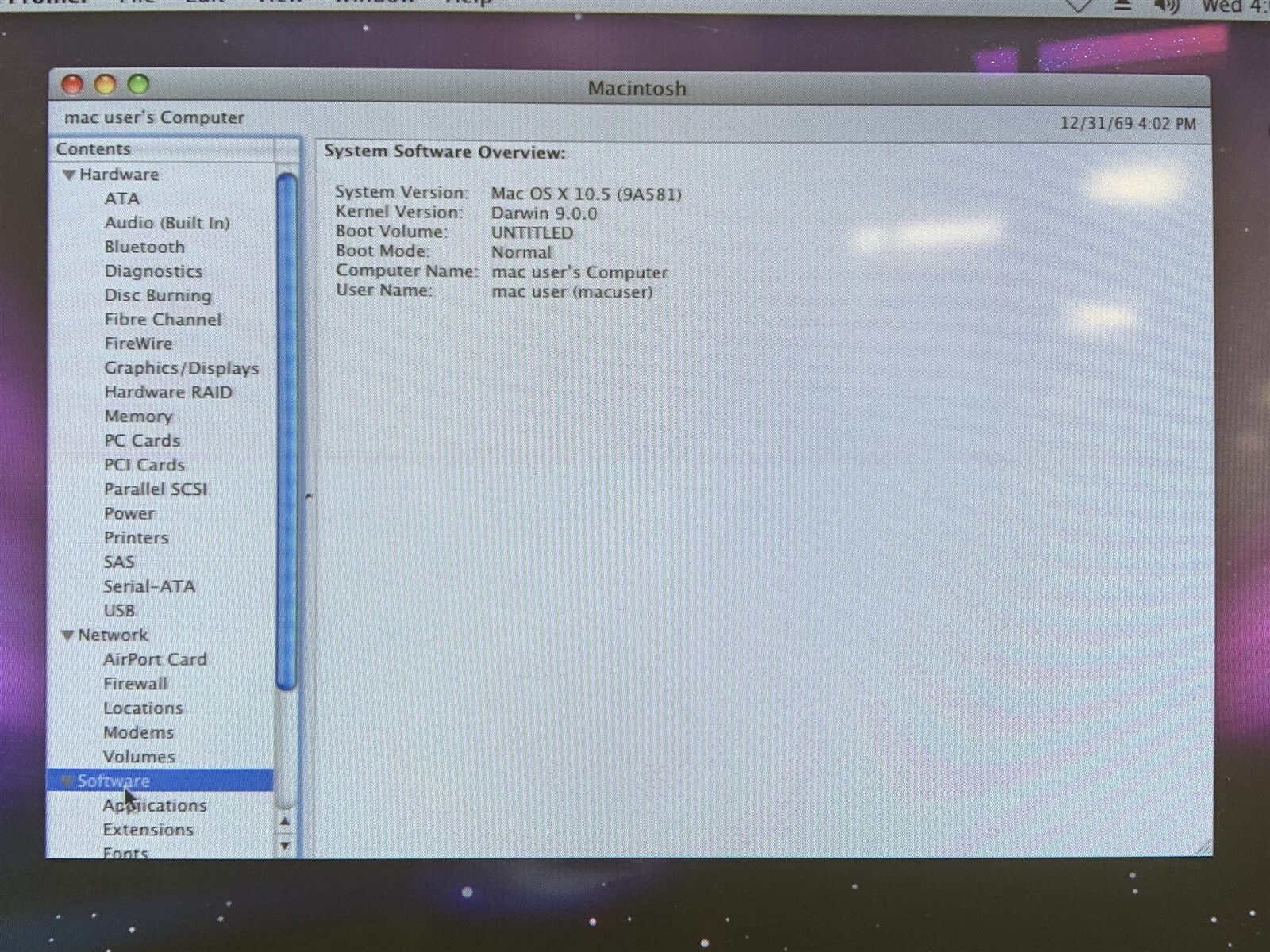The image size is (1270, 952).
Task: Click the 'mac user (macuser)' value
Action: click(571, 291)
